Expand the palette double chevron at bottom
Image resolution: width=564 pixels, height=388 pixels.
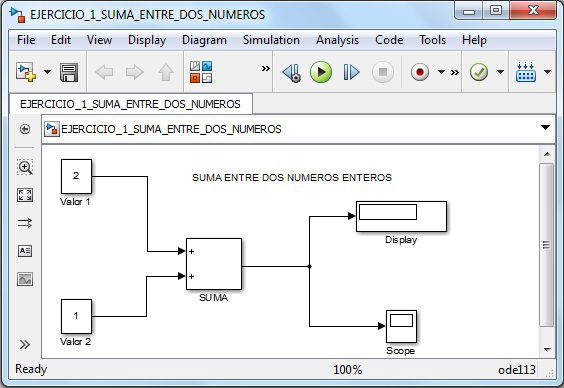click(x=24, y=344)
